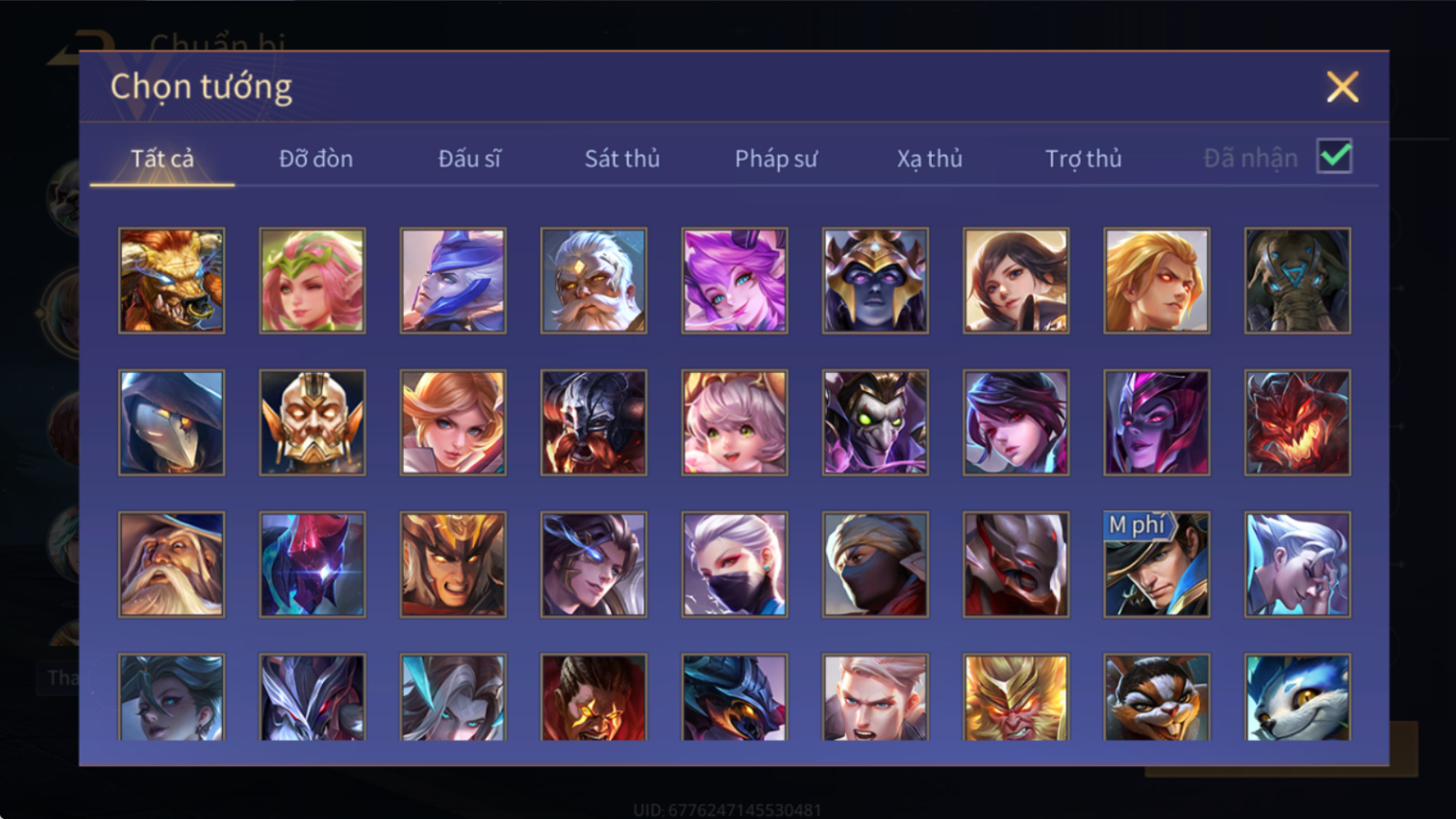Choose the blue and white fox hero
The image size is (1456, 819).
coord(1297,697)
